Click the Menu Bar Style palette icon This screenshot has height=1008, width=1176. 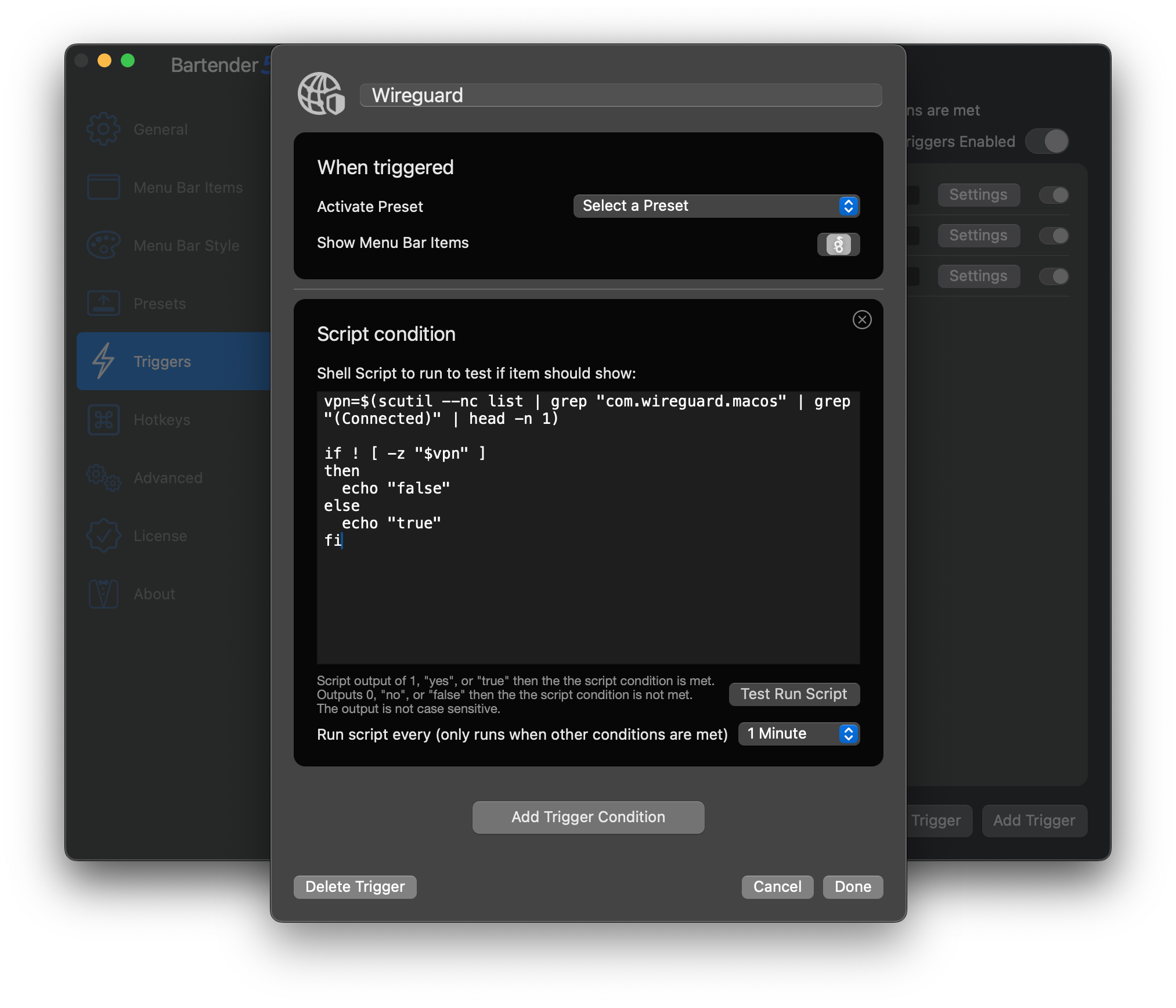point(103,245)
